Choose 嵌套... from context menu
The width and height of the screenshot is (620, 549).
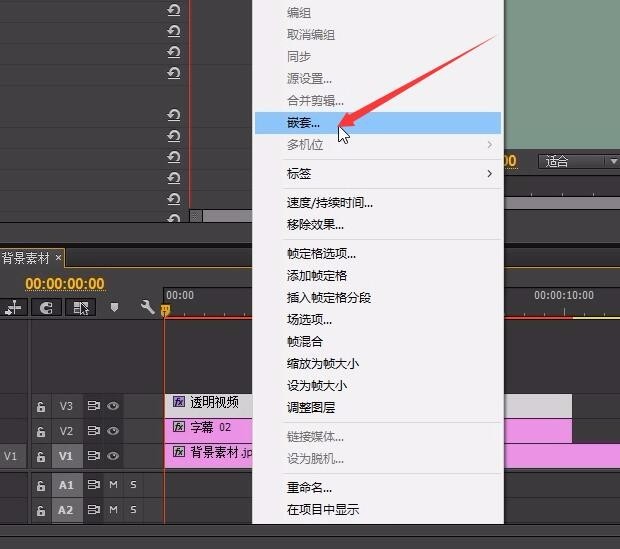tap(378, 123)
